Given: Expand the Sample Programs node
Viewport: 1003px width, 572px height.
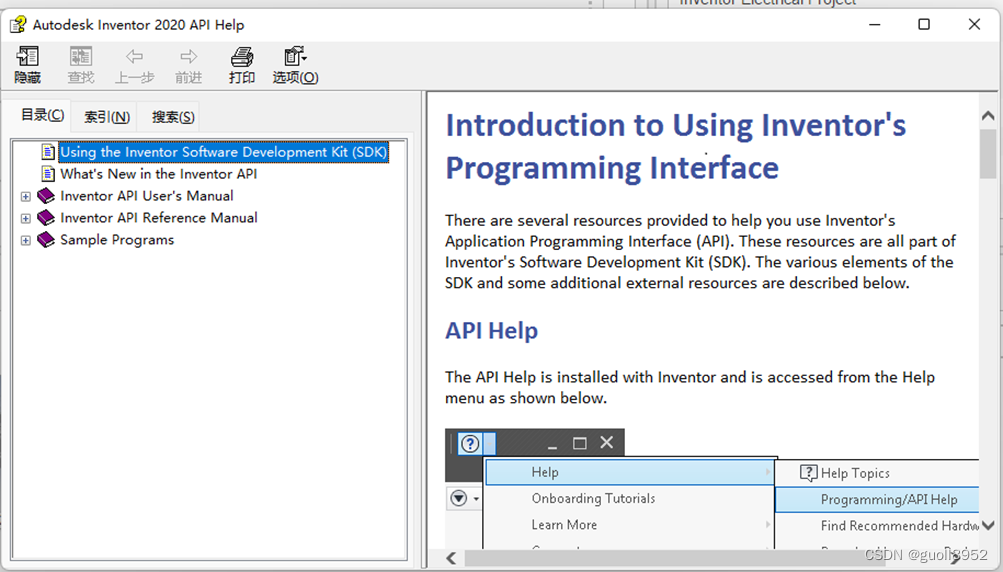Looking at the screenshot, I should click(26, 241).
